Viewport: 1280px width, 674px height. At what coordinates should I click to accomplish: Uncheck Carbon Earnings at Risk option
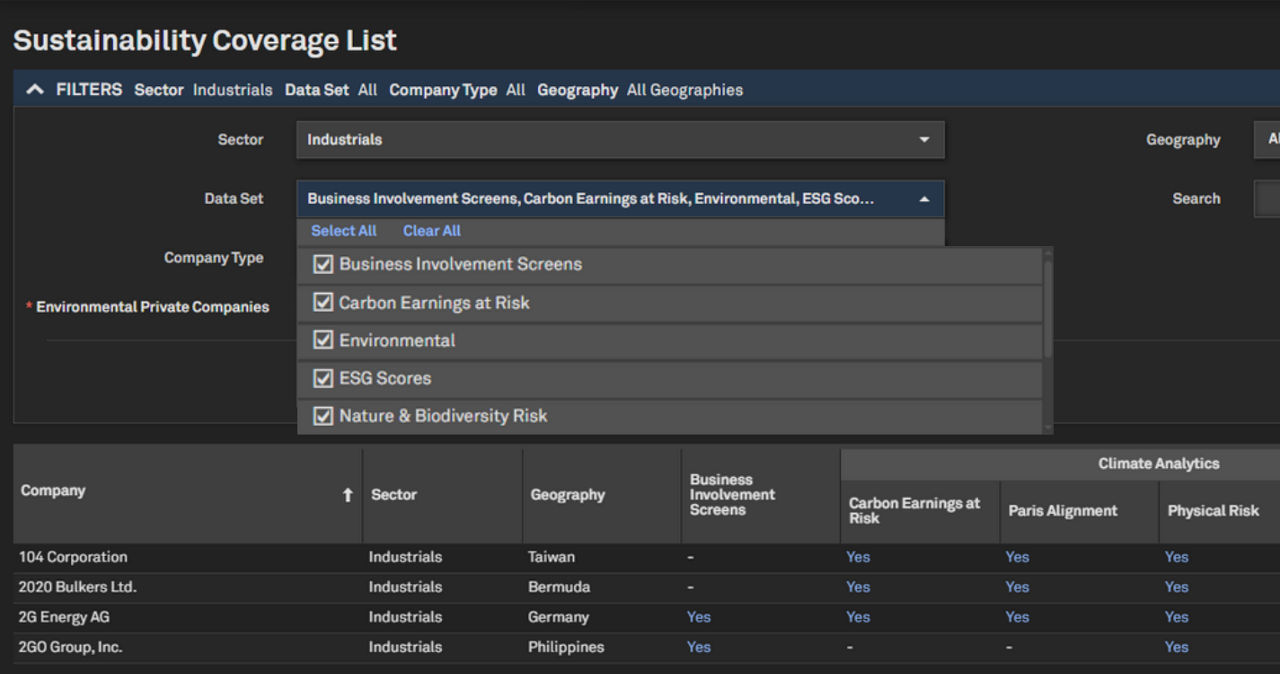323,303
